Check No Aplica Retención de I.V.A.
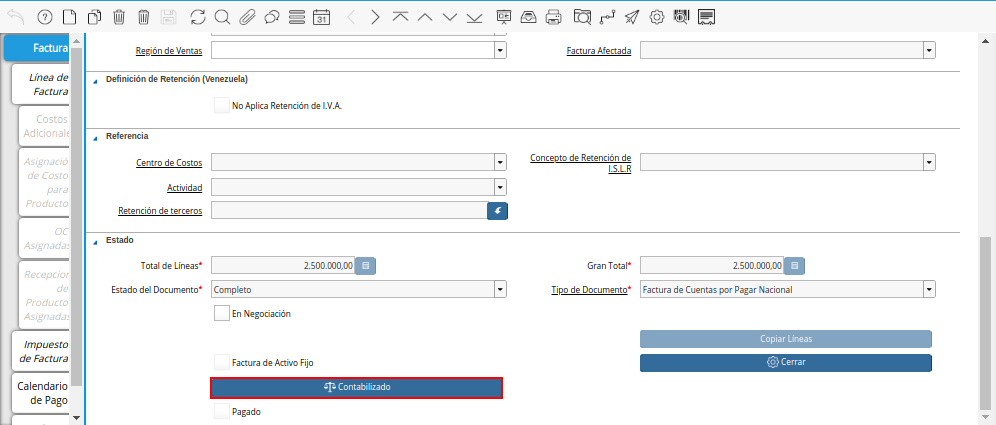Screen dimensions: 996x425 [x=222, y=106]
